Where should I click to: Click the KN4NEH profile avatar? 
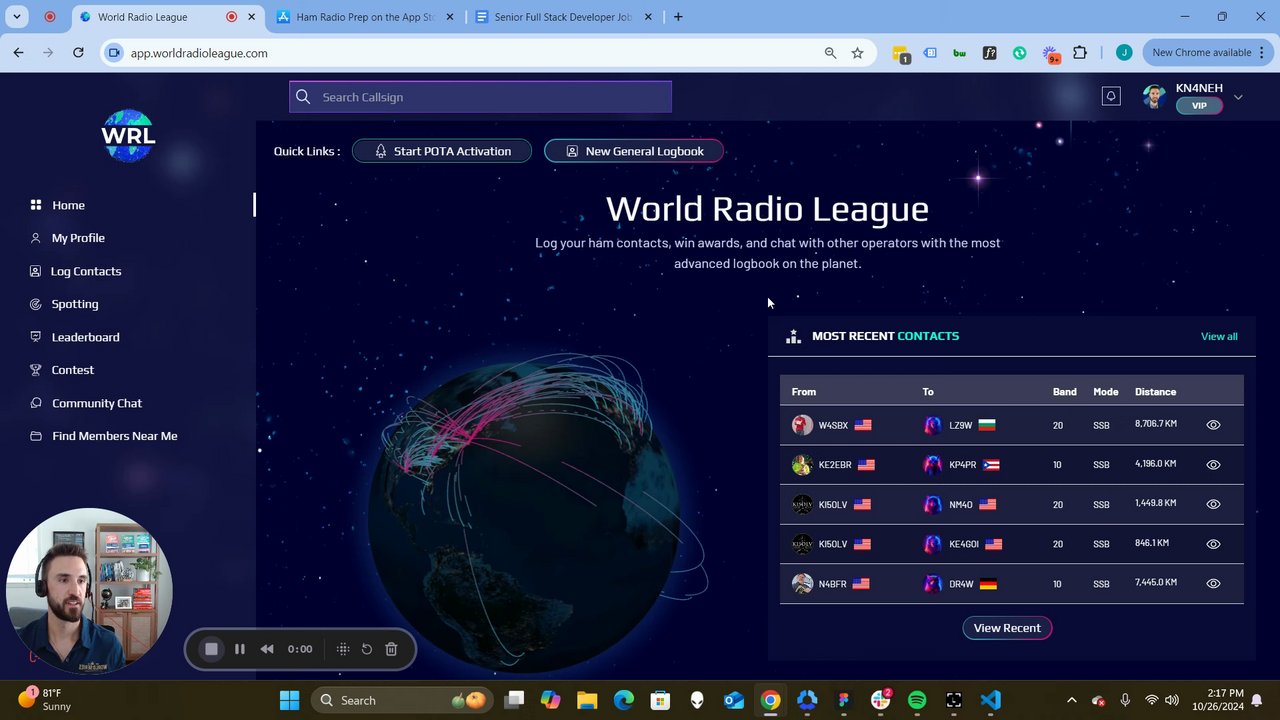[1154, 97]
